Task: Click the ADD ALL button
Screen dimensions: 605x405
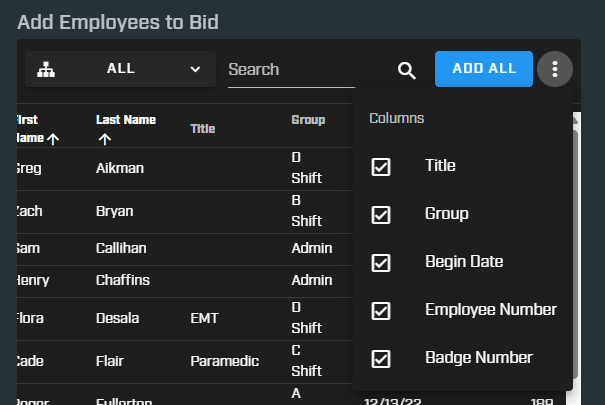Action: [x=484, y=69]
